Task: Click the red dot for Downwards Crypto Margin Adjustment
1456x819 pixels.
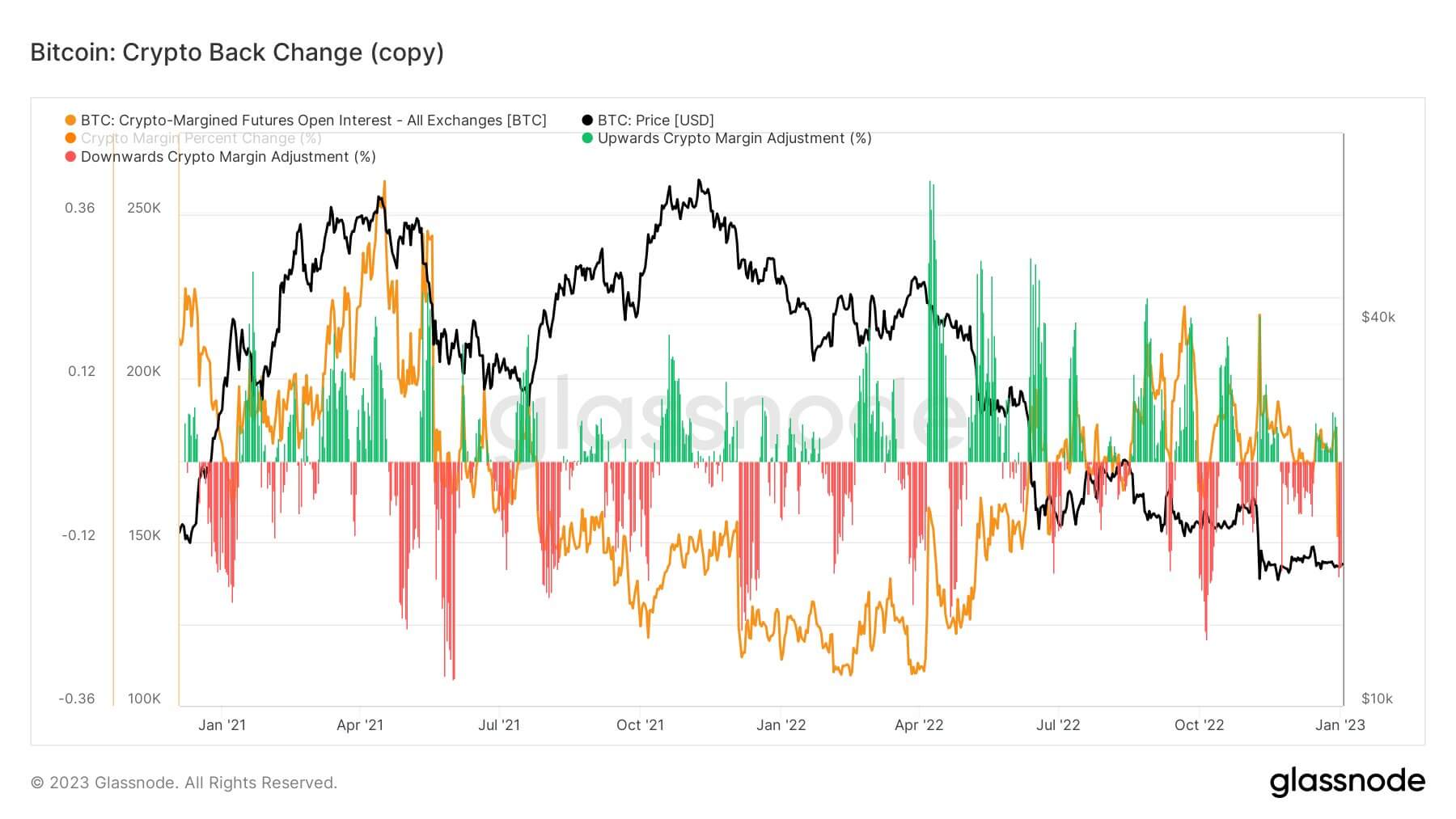Action: (x=71, y=157)
